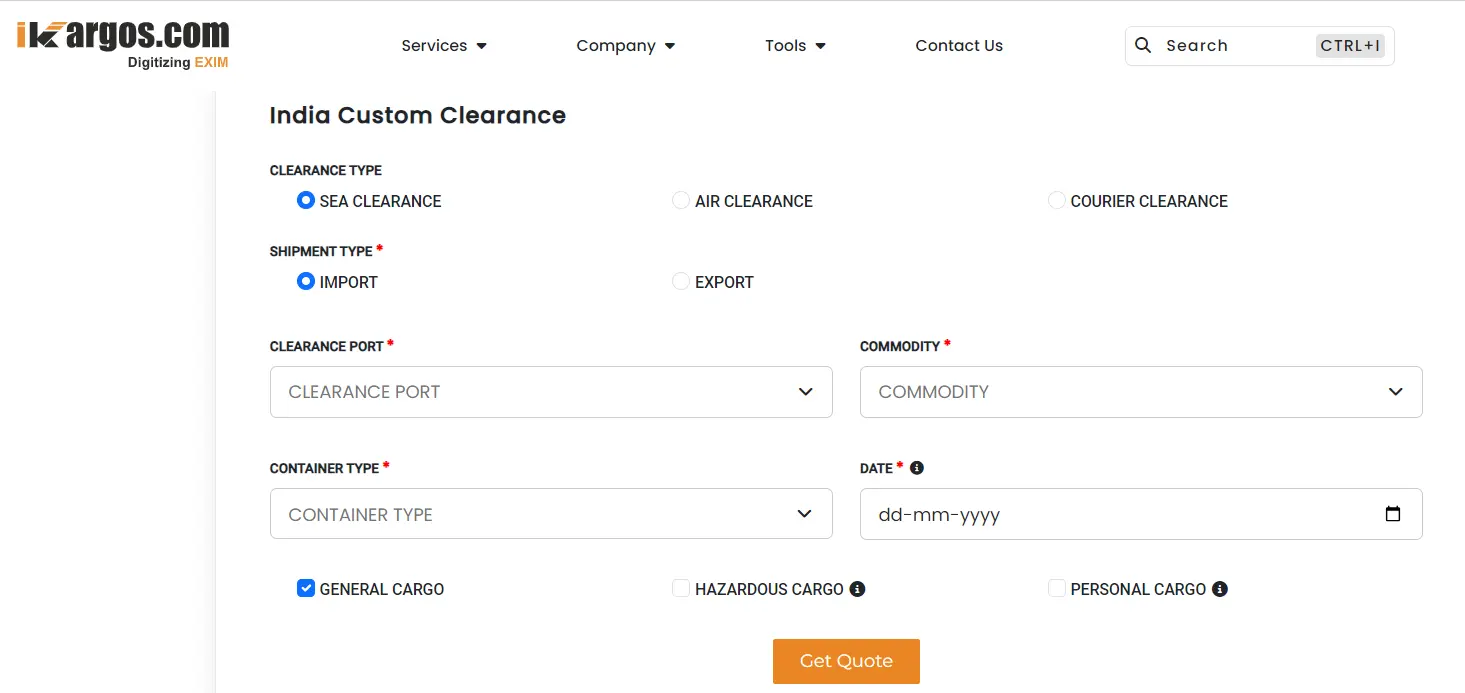Image resolution: width=1465 pixels, height=693 pixels.
Task: Open the calendar picker icon in Date field
Action: click(1393, 514)
